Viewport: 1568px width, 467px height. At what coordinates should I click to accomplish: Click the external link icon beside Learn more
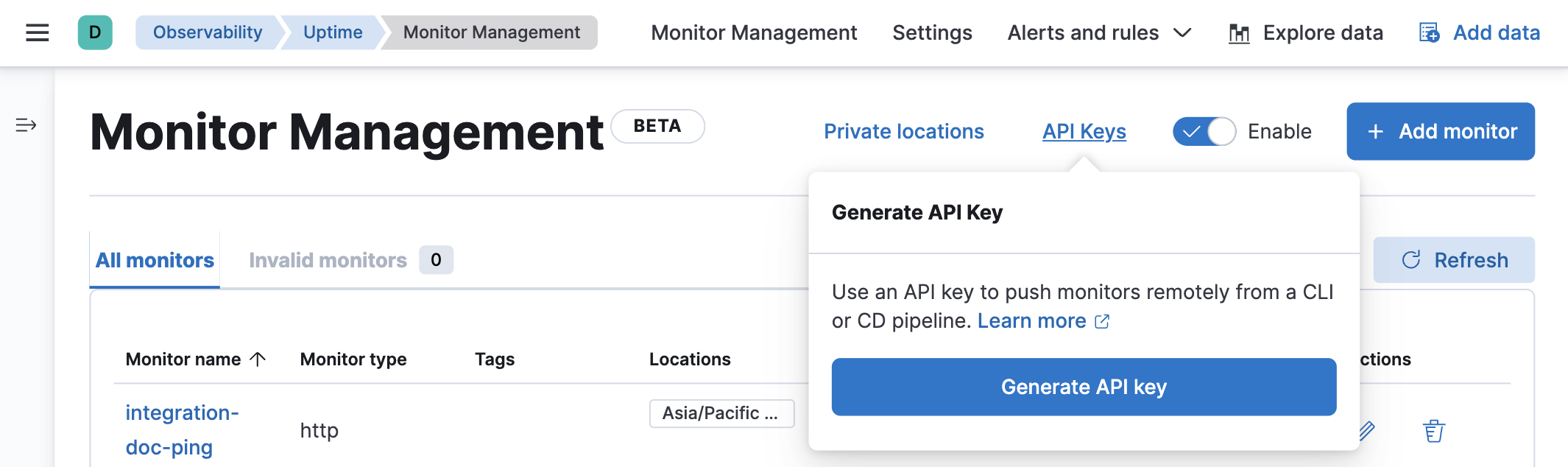tap(1102, 322)
